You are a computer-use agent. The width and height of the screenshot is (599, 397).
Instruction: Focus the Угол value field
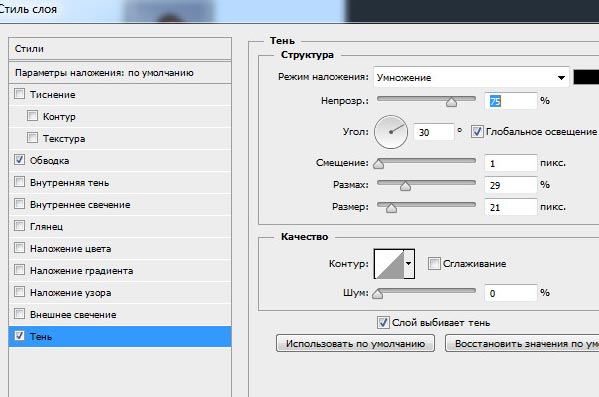[434, 132]
